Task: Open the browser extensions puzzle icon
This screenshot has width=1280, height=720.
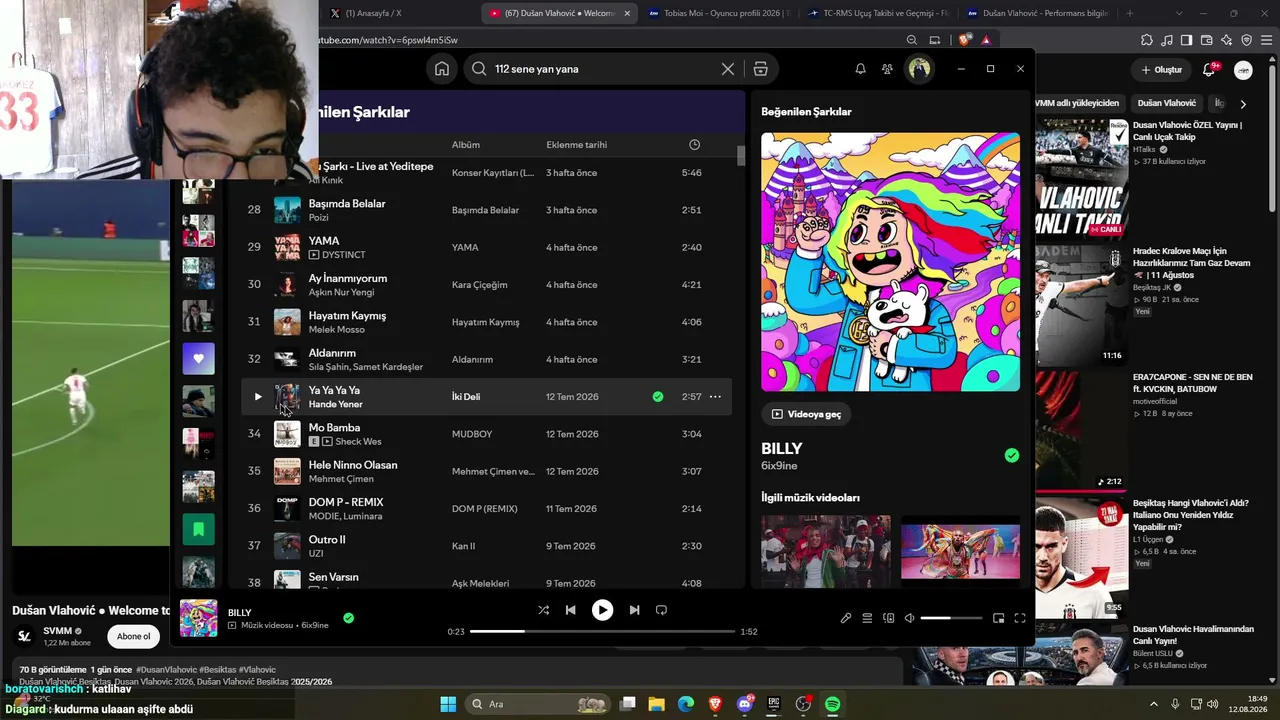Action: coord(1147,40)
